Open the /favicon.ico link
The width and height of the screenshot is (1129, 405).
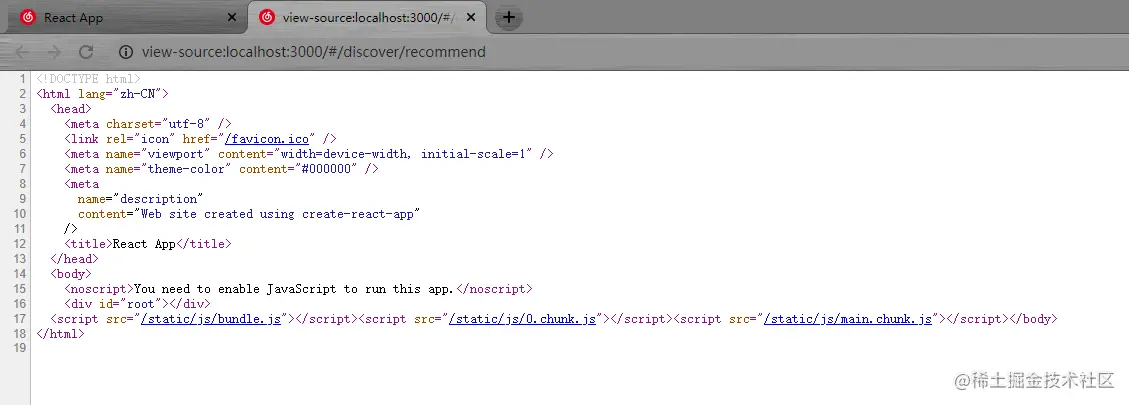tap(266, 139)
